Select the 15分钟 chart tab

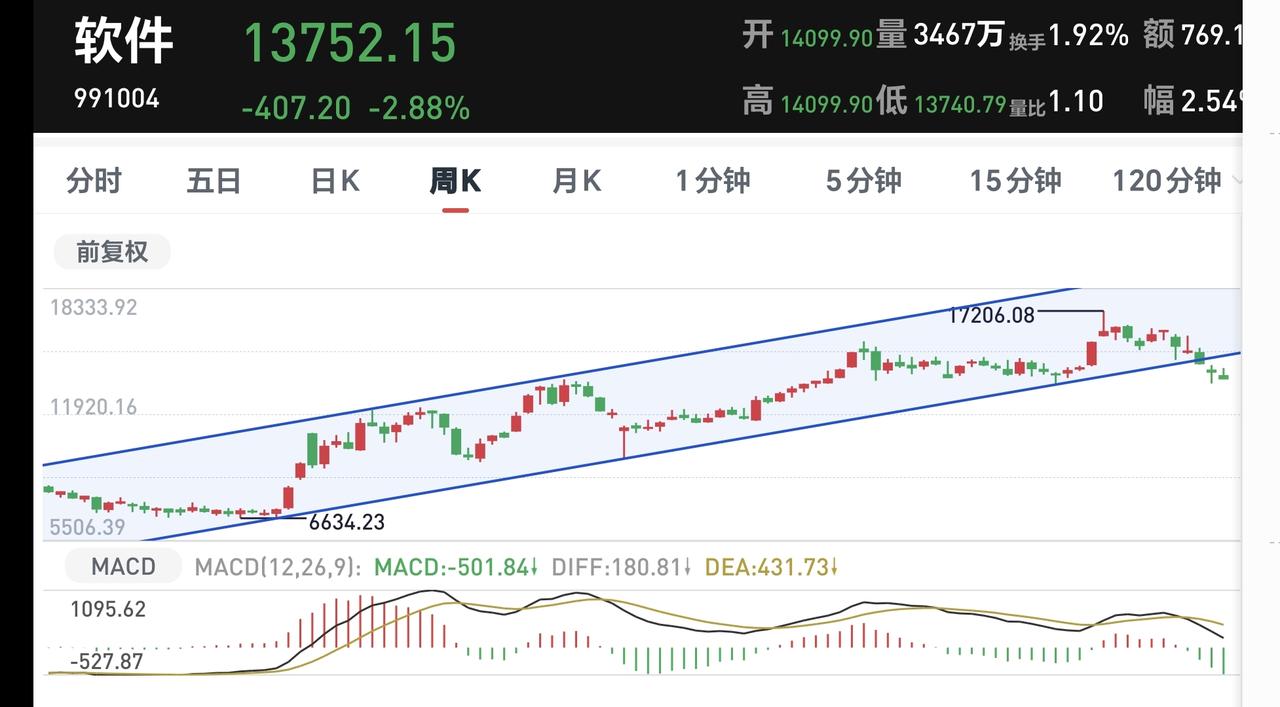1015,181
